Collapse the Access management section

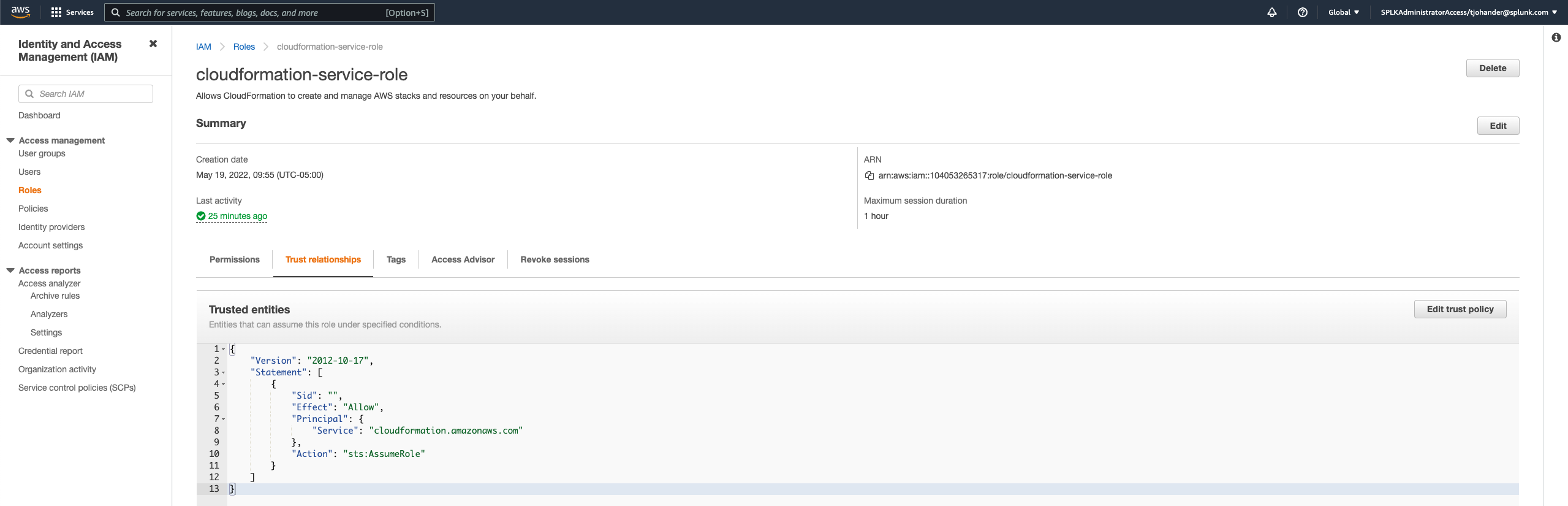[x=10, y=140]
